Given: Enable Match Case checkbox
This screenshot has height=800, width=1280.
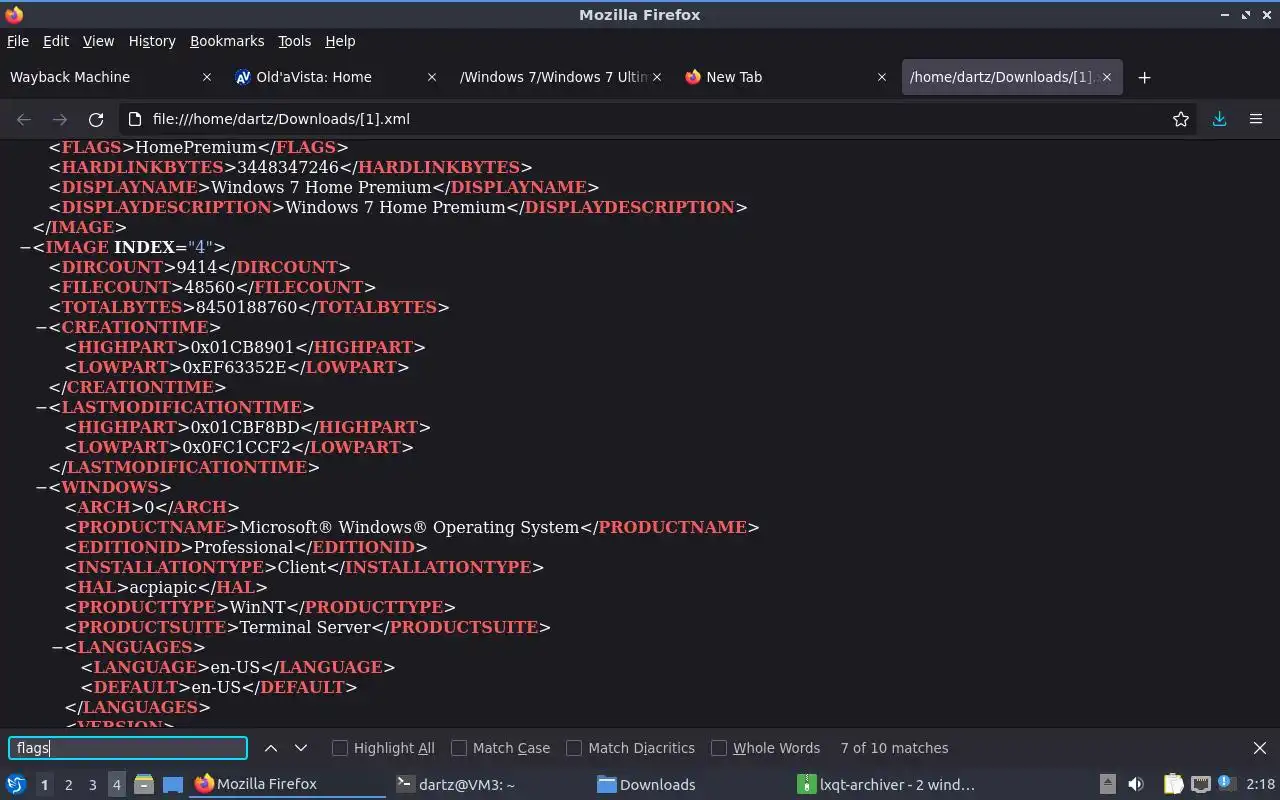Looking at the screenshot, I should click(459, 748).
